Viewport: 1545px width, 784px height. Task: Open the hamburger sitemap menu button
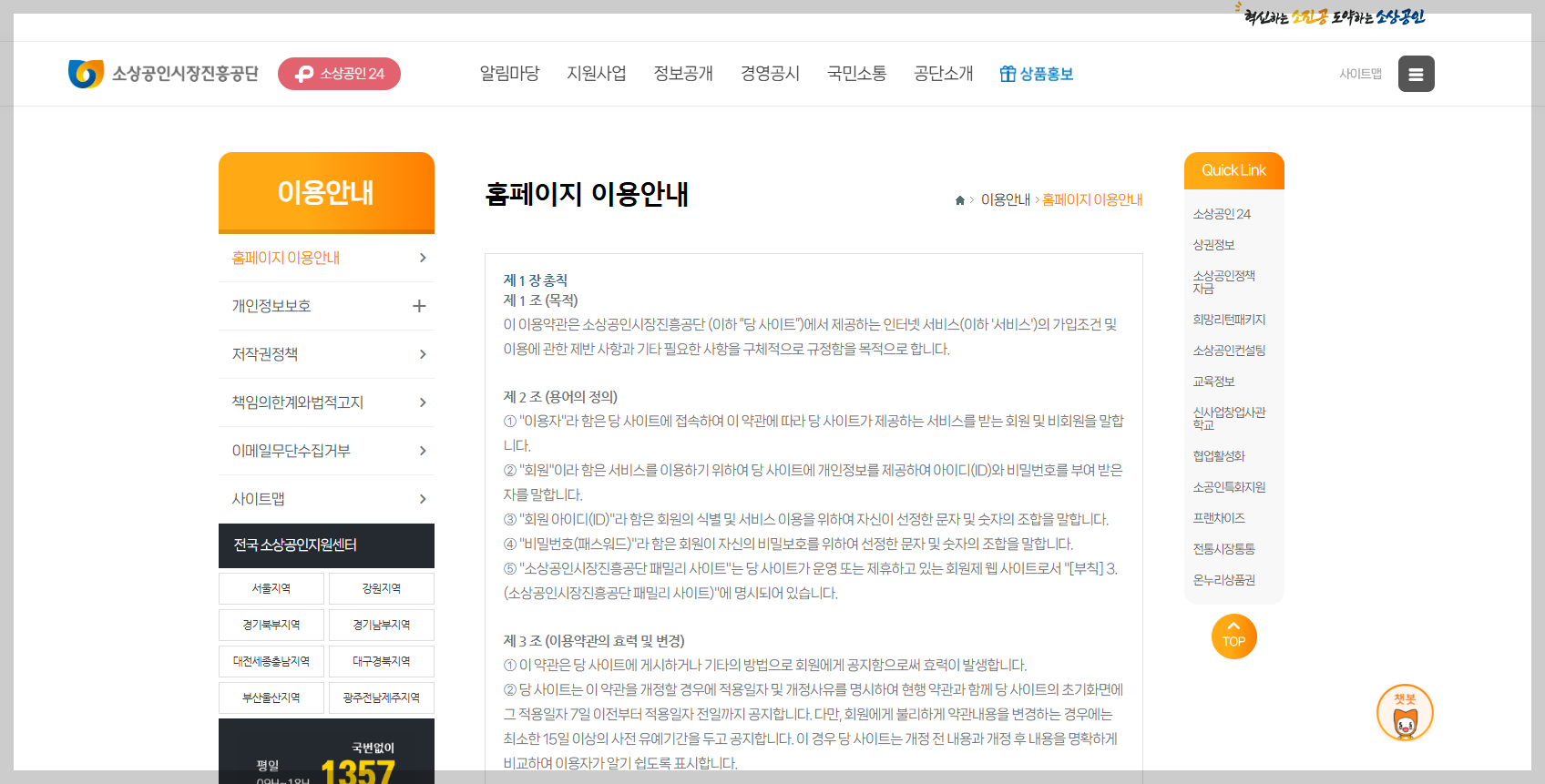(1416, 74)
